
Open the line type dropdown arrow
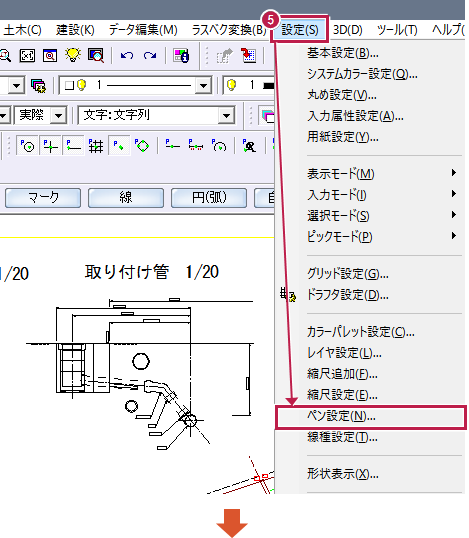click(x=203, y=85)
